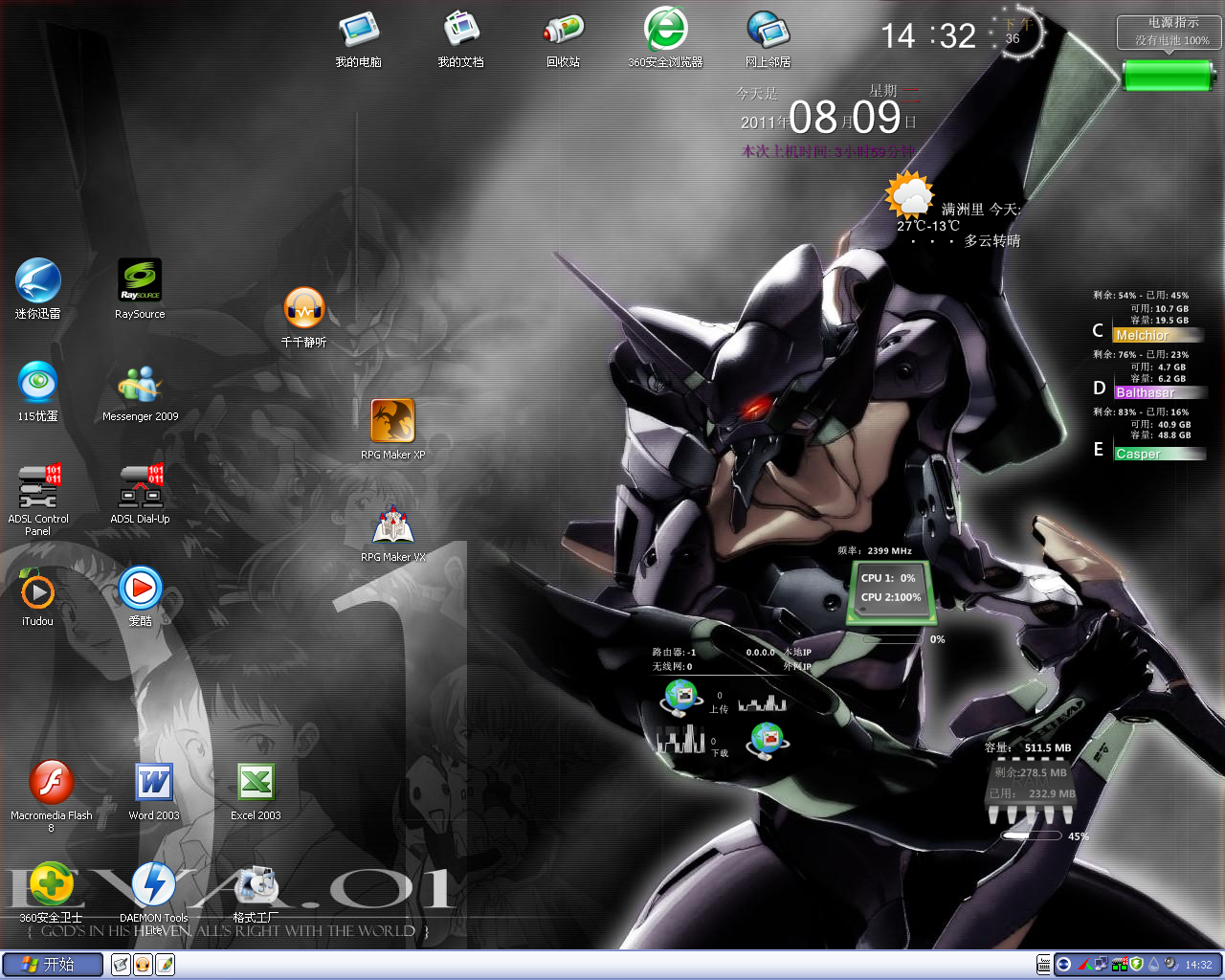Click the speaker volume tray icon
Image resolution: width=1225 pixels, height=980 pixels.
click(1170, 965)
